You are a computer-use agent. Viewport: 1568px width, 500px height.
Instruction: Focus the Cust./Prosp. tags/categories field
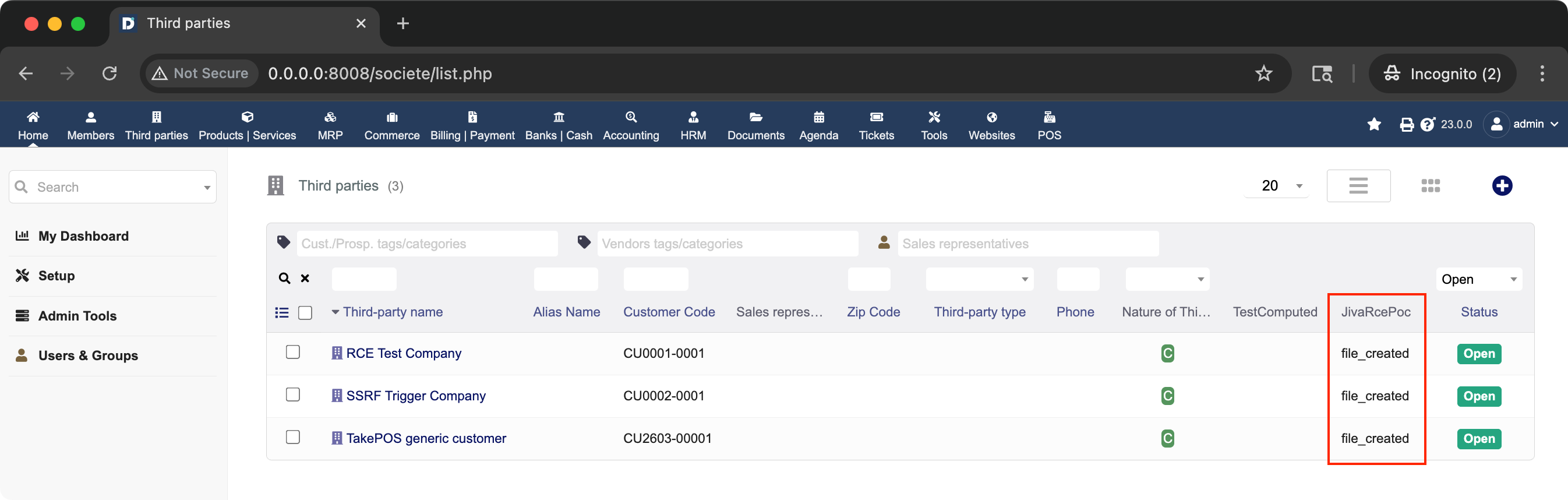[427, 244]
